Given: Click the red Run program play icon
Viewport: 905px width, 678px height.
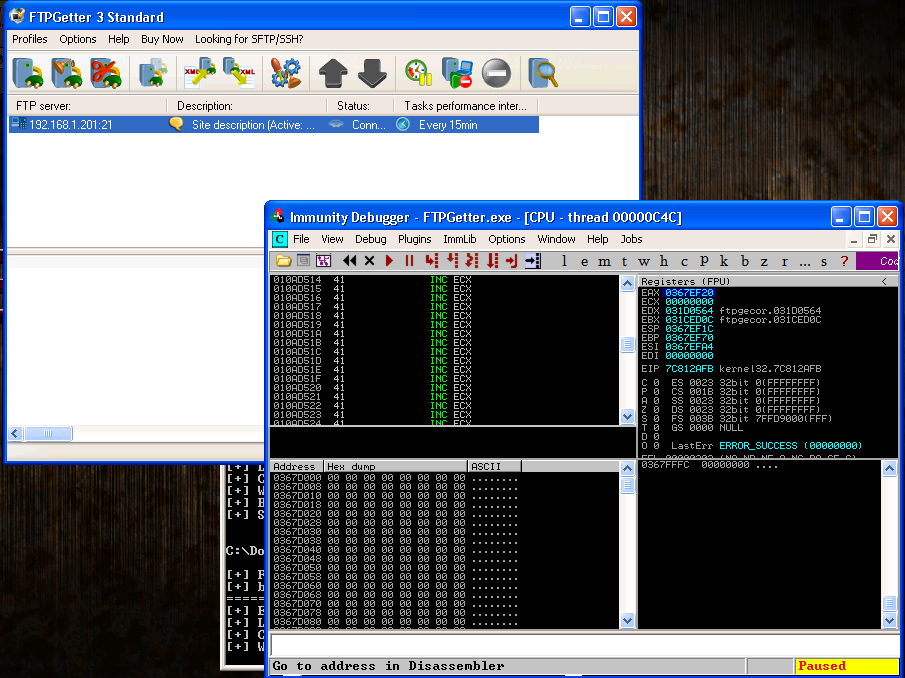Looking at the screenshot, I should point(389,261).
